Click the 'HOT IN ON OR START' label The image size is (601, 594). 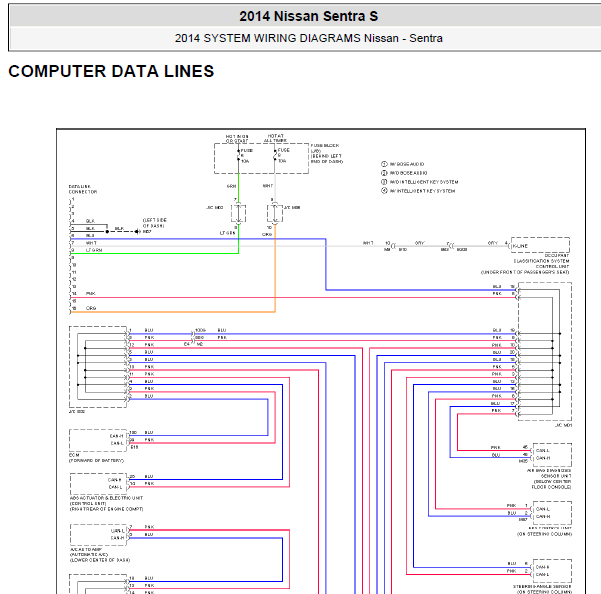(236, 139)
